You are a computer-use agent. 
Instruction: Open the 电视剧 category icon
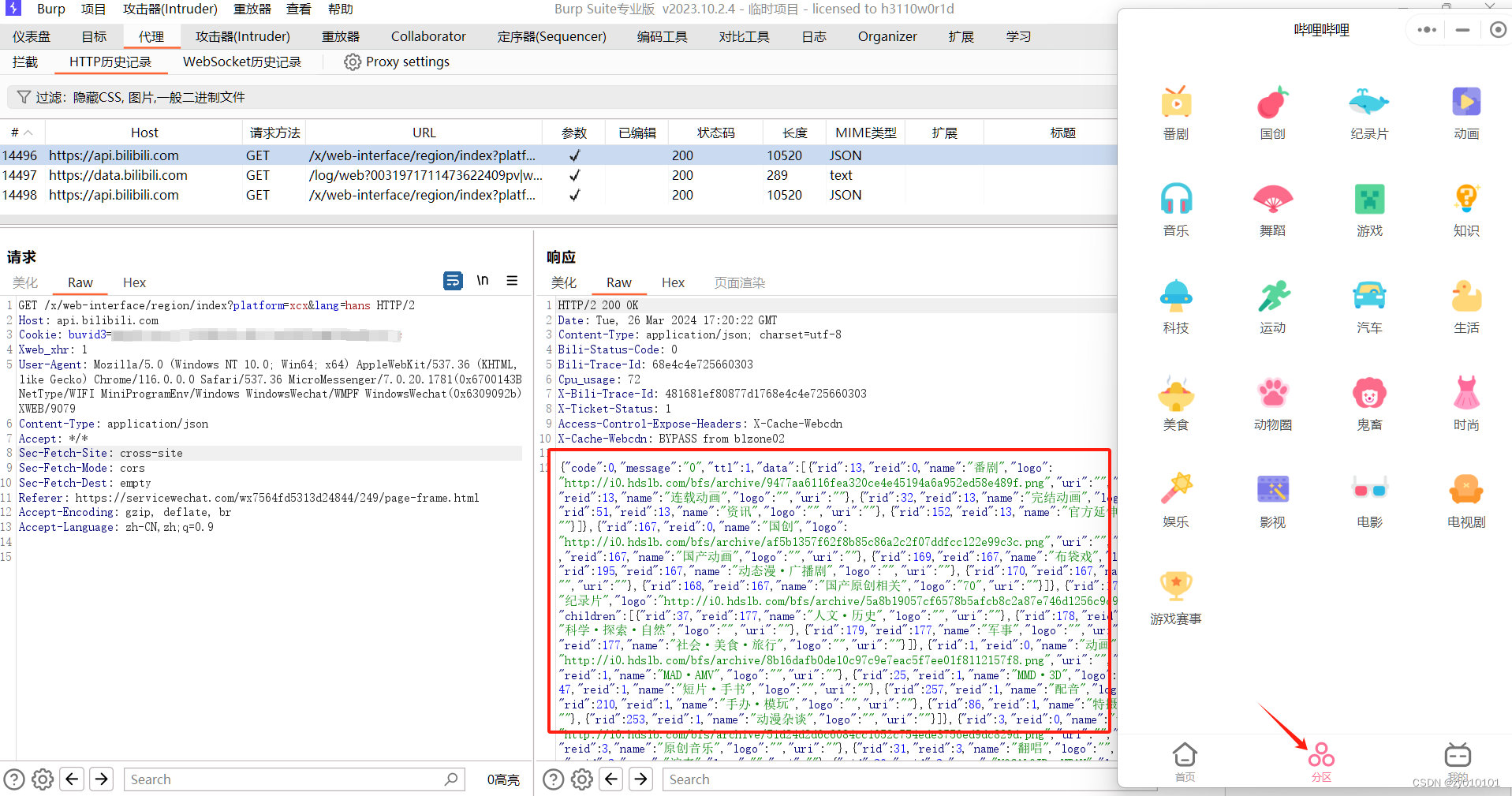pos(1466,489)
